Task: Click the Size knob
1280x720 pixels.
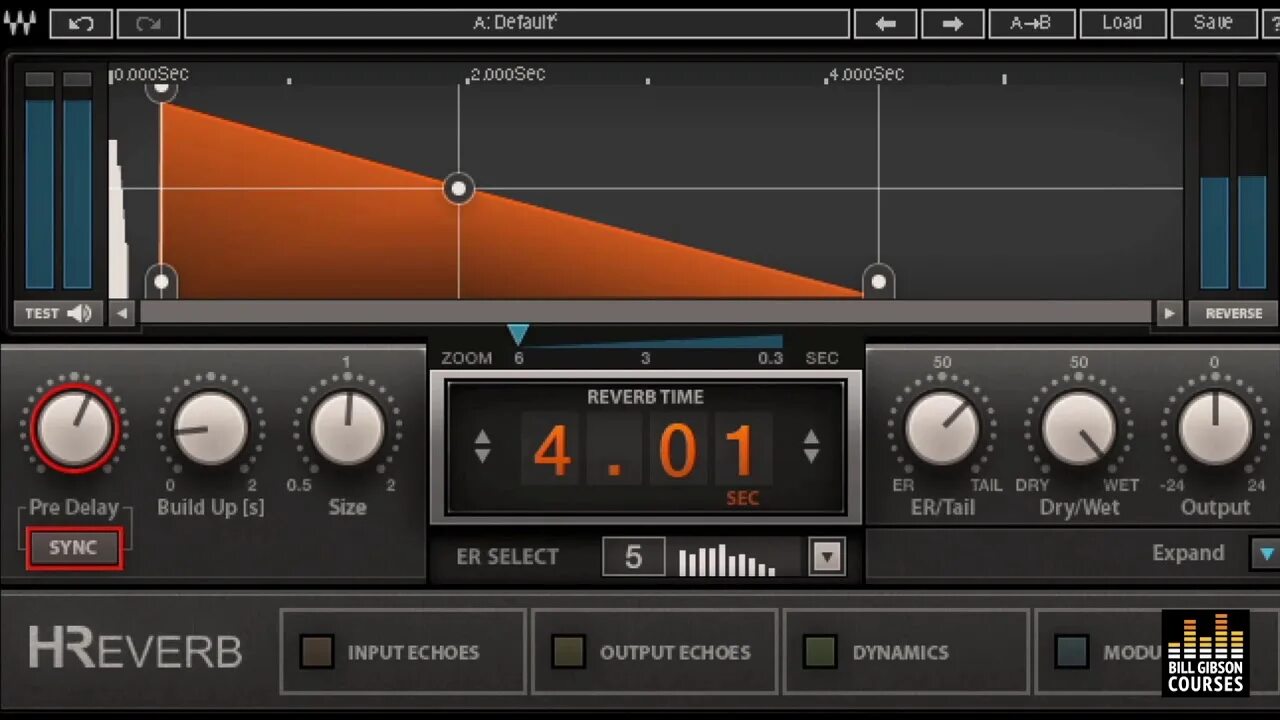Action: click(x=348, y=428)
